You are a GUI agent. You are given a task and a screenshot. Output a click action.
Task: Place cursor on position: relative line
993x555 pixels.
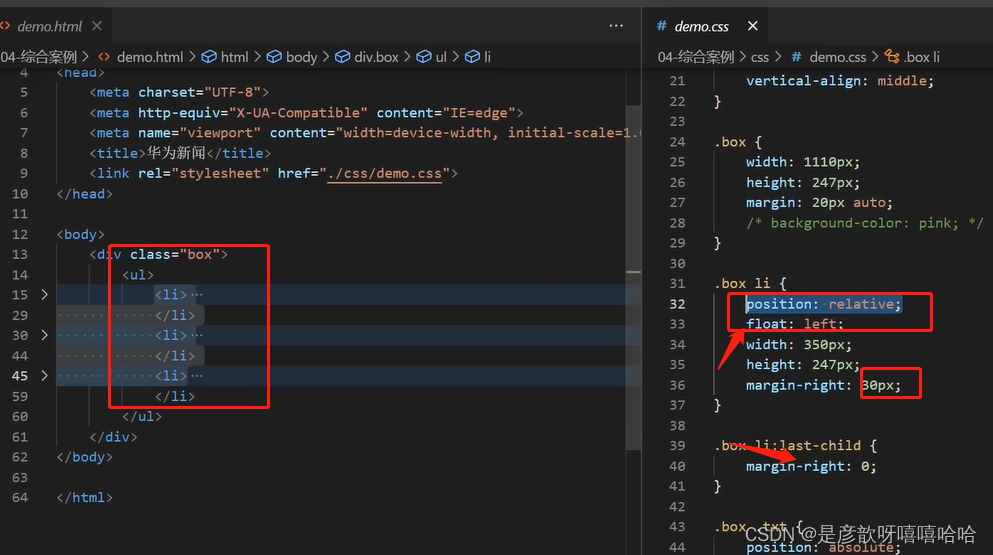tap(822, 304)
